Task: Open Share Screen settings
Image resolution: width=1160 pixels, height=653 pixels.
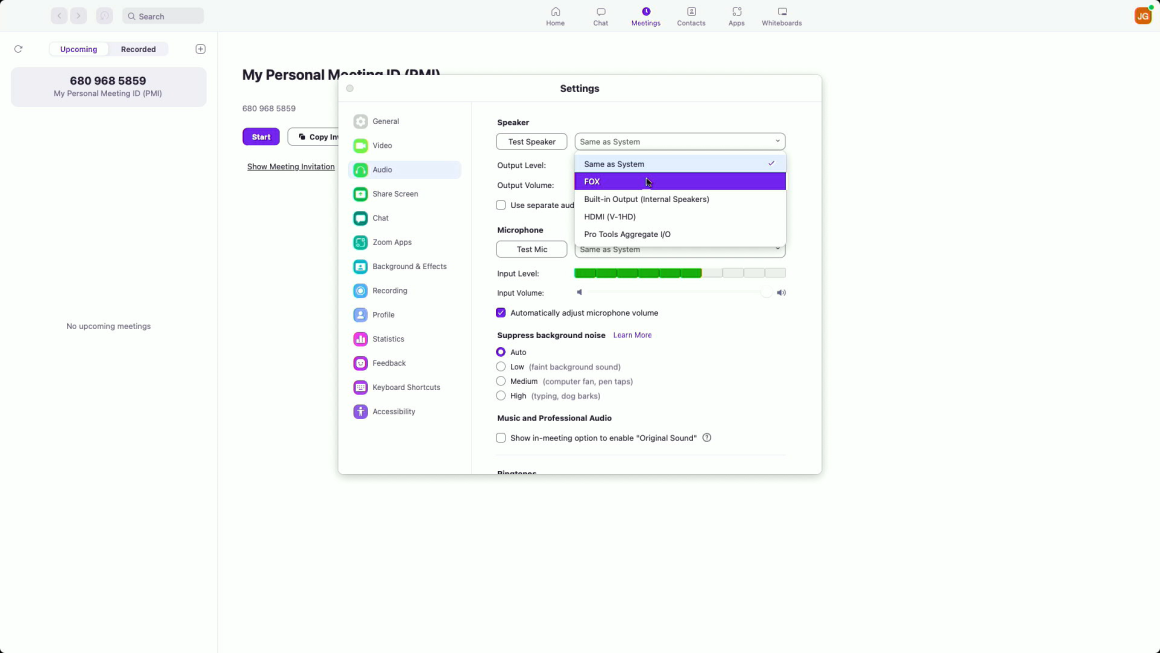Action: pyautogui.click(x=394, y=194)
